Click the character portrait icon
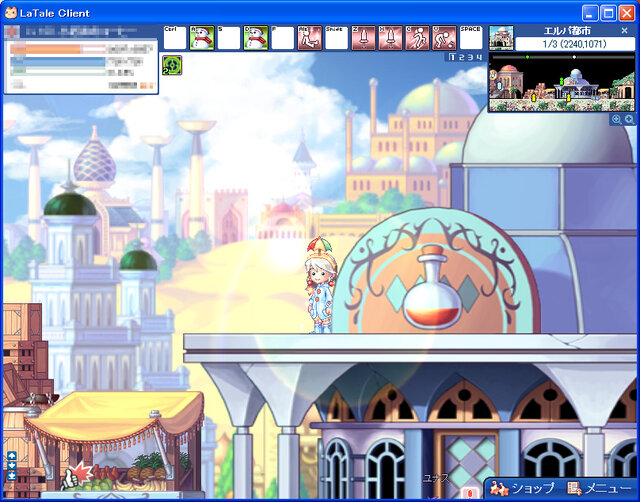 [12, 31]
